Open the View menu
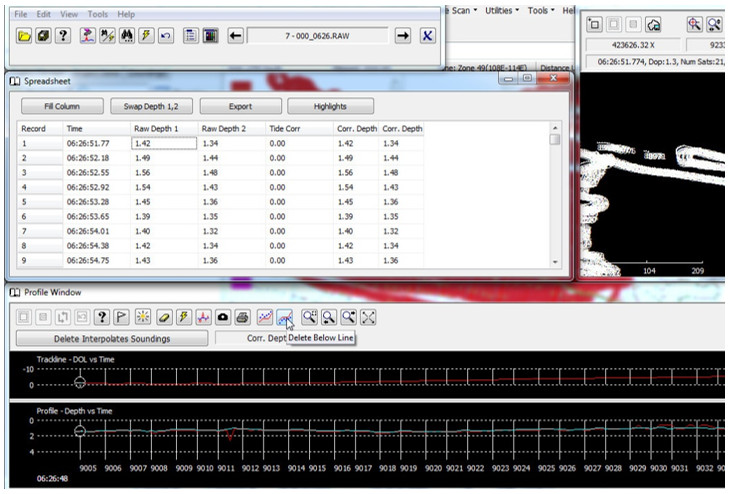The image size is (731, 494). click(x=69, y=14)
